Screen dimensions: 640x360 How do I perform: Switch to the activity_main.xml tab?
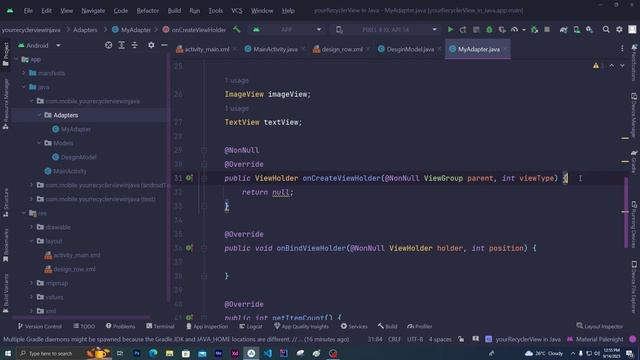coord(207,49)
